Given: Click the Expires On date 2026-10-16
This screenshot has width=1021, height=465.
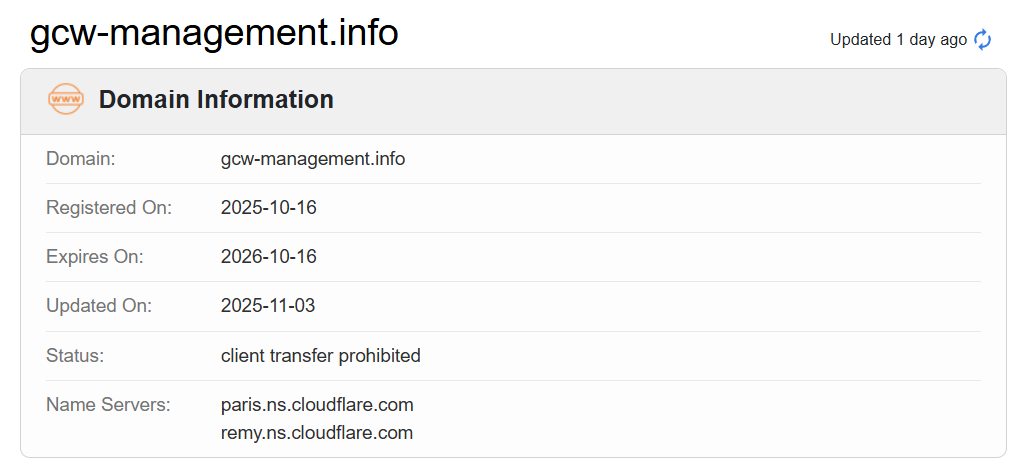Looking at the screenshot, I should (x=268, y=257).
